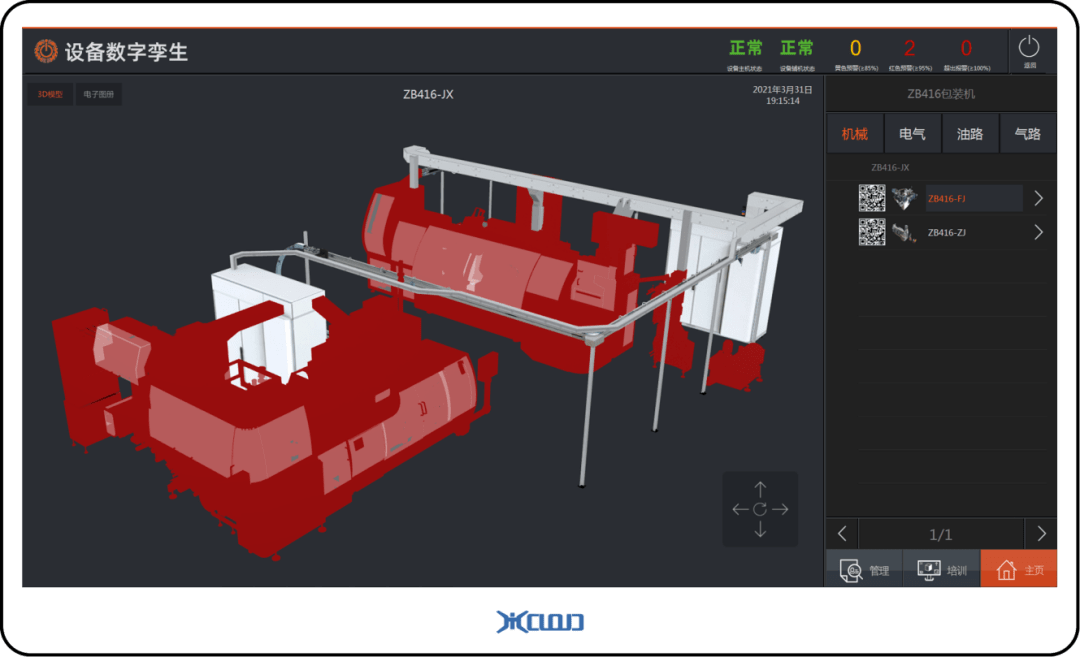Reset view with the center rotate icon
The width and height of the screenshot is (1080, 657).
(x=760, y=510)
